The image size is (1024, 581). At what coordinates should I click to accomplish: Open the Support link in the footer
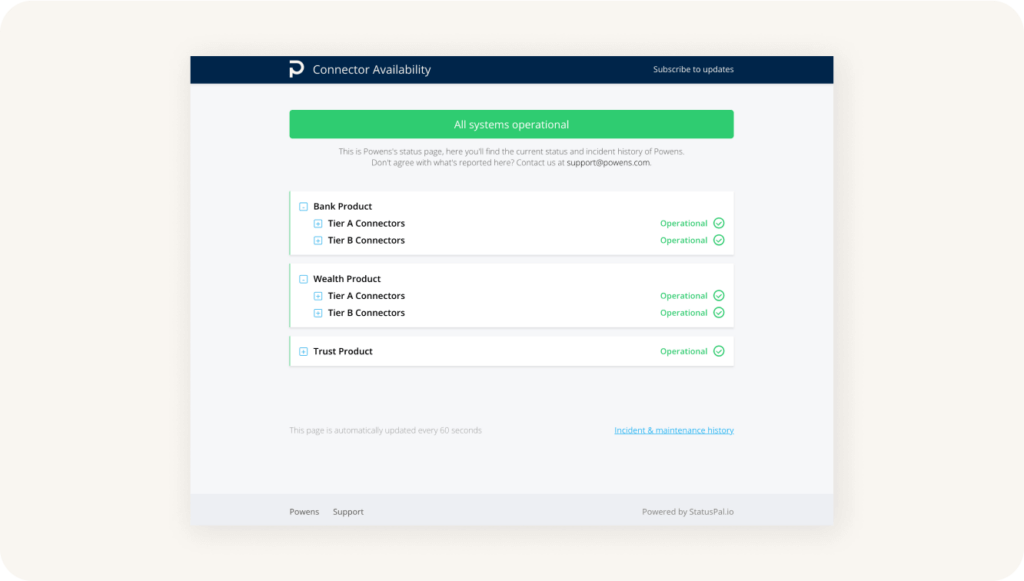(x=348, y=511)
